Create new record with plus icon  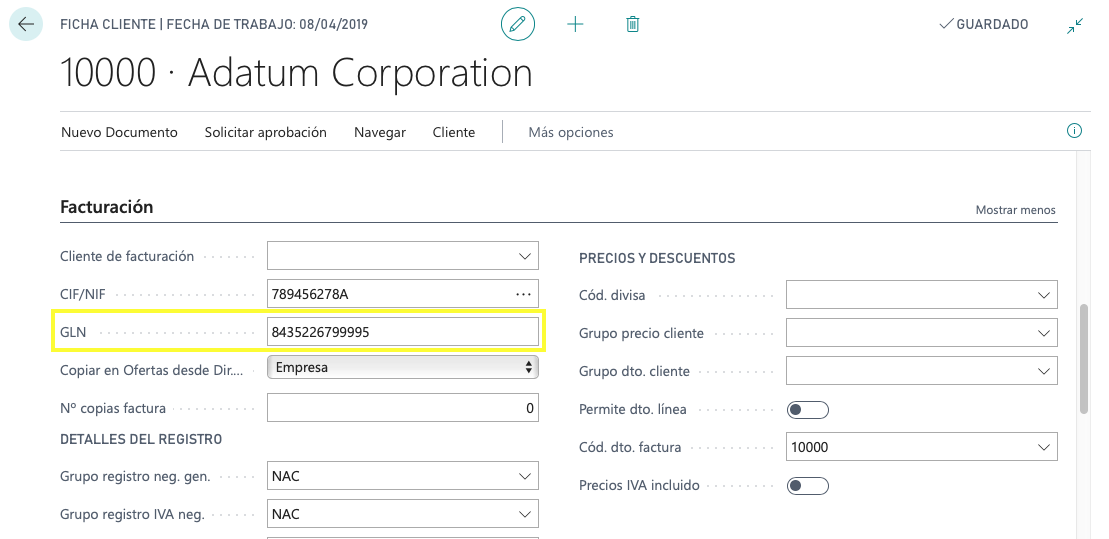576,24
